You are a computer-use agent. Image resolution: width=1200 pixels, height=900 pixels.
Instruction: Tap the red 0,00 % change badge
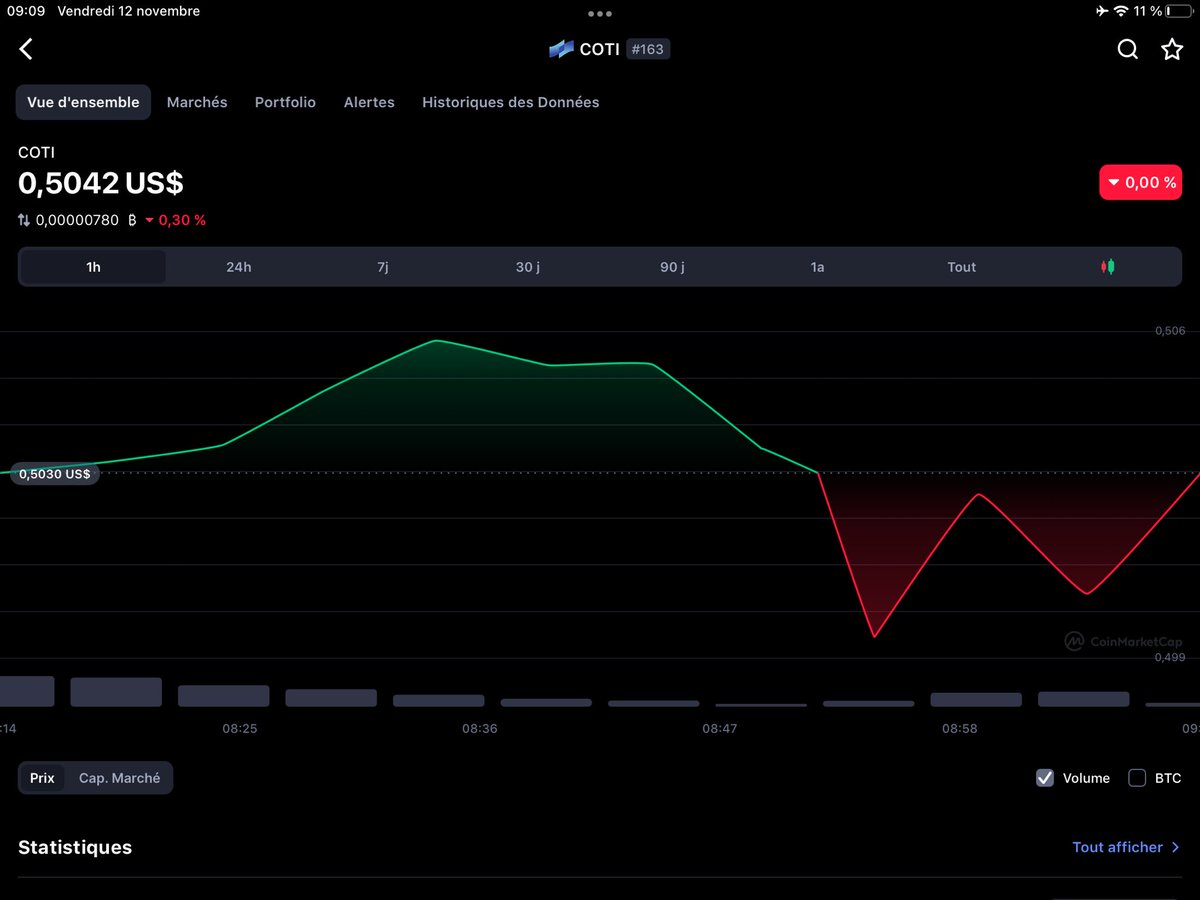pos(1141,183)
